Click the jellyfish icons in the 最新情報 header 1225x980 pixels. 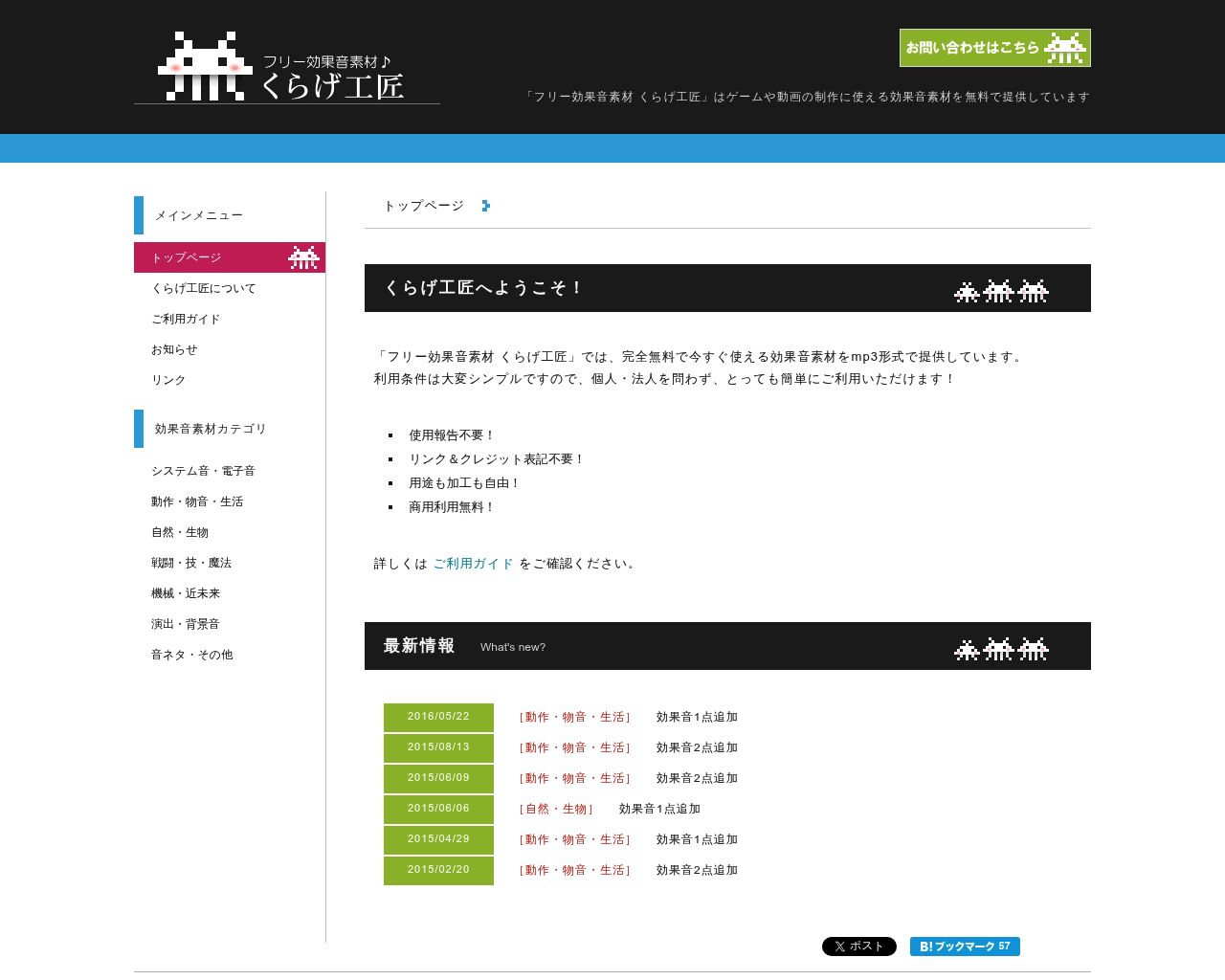click(1001, 649)
